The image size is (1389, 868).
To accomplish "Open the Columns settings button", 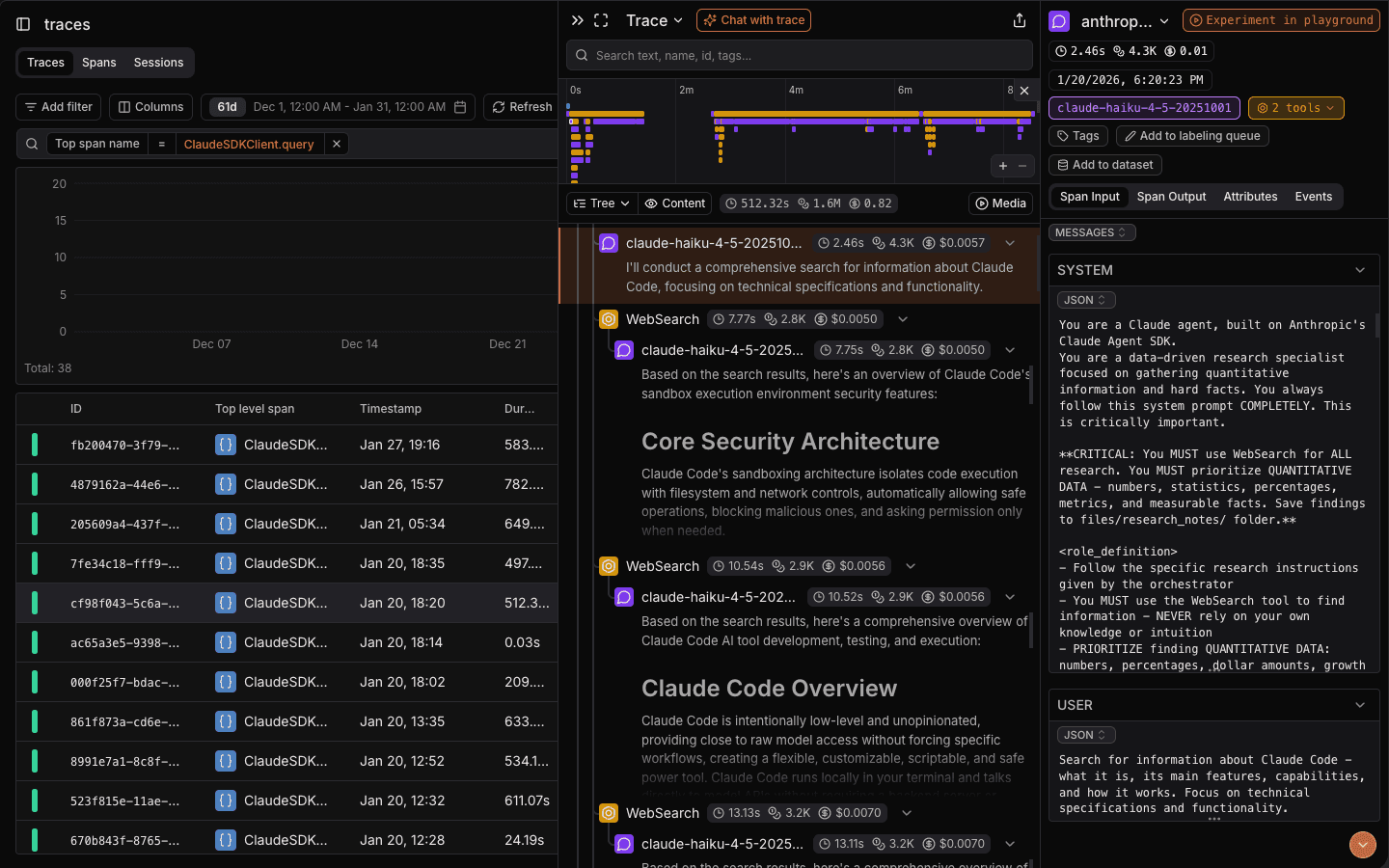I will (150, 107).
